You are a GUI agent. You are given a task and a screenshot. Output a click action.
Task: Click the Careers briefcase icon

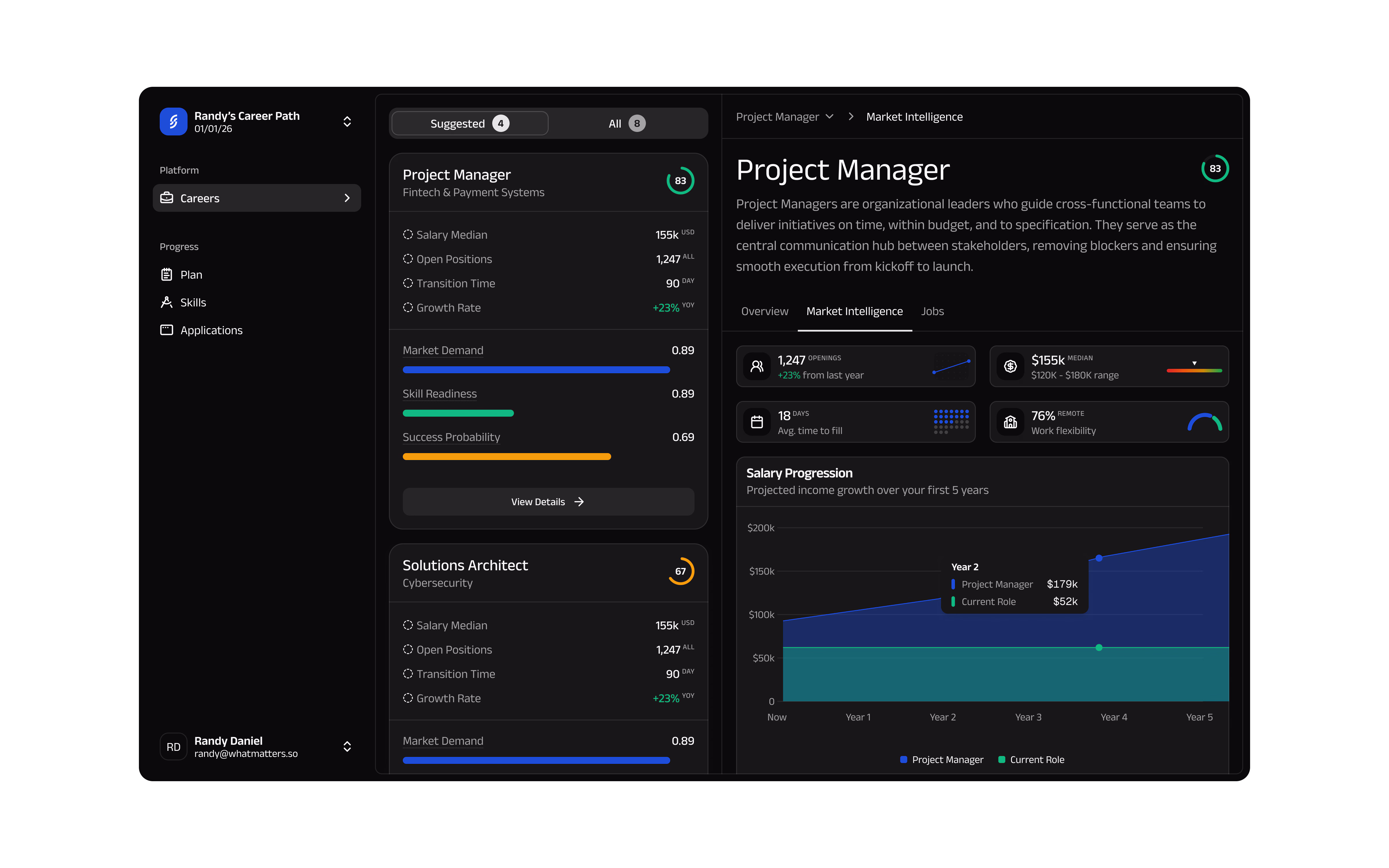[166, 198]
